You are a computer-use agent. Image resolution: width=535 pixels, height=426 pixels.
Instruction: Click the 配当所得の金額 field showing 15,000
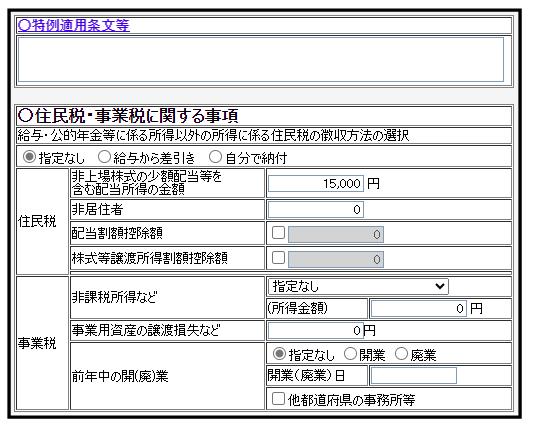[316, 183]
